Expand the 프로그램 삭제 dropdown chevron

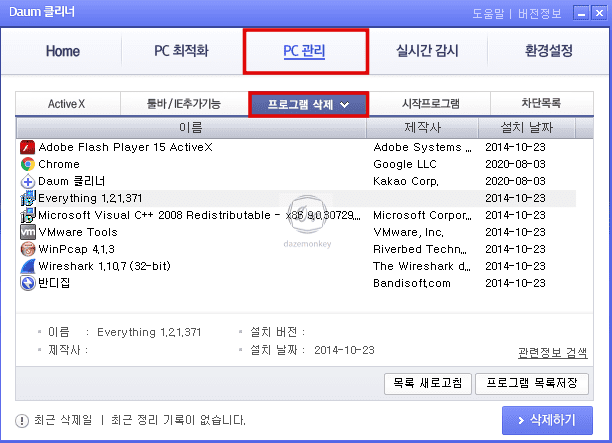click(x=344, y=105)
